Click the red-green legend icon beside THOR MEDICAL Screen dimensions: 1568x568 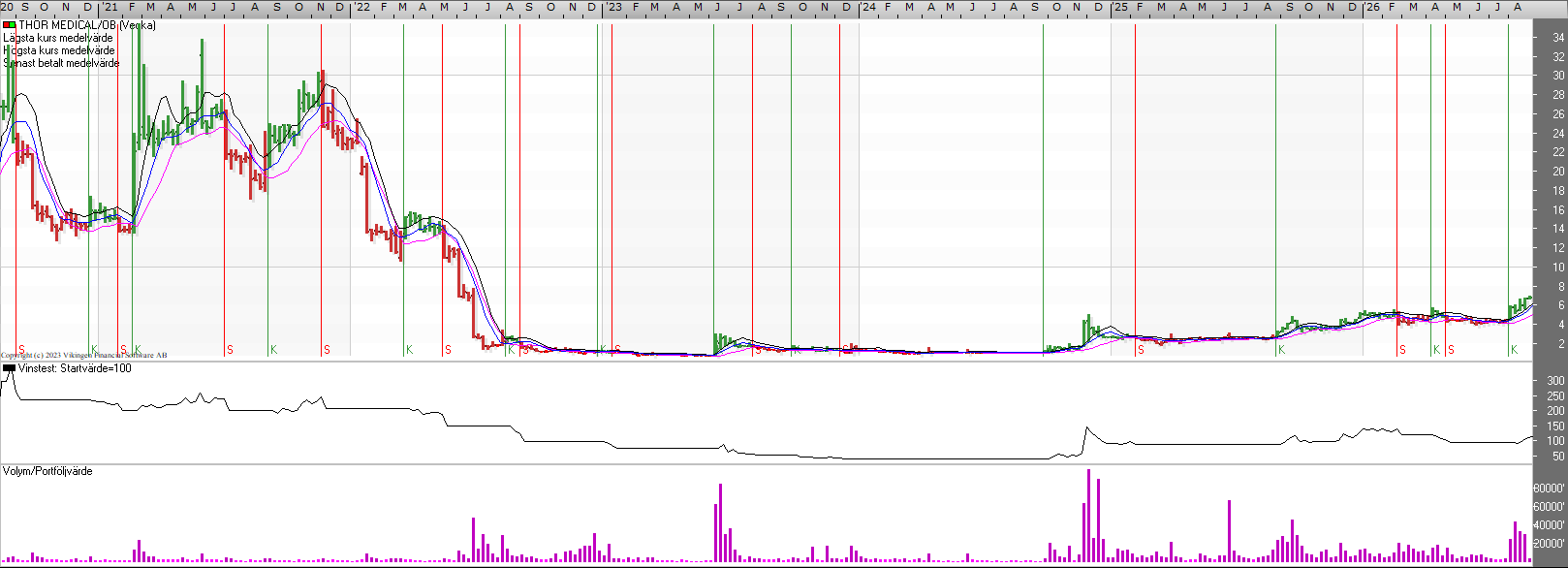click(x=10, y=25)
